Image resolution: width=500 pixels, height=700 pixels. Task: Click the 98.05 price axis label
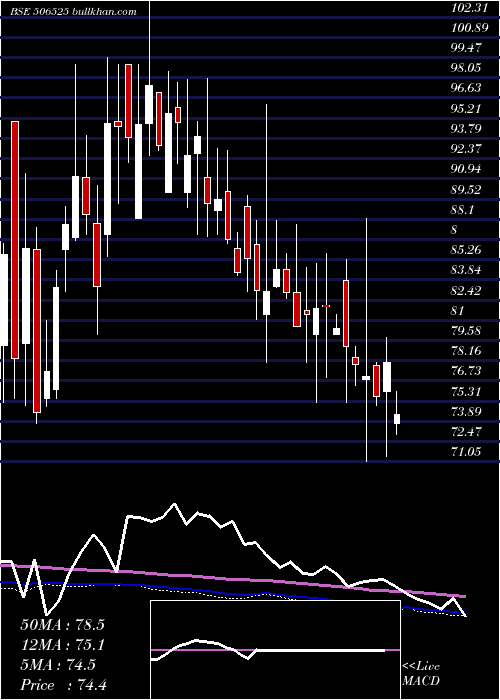tap(467, 68)
